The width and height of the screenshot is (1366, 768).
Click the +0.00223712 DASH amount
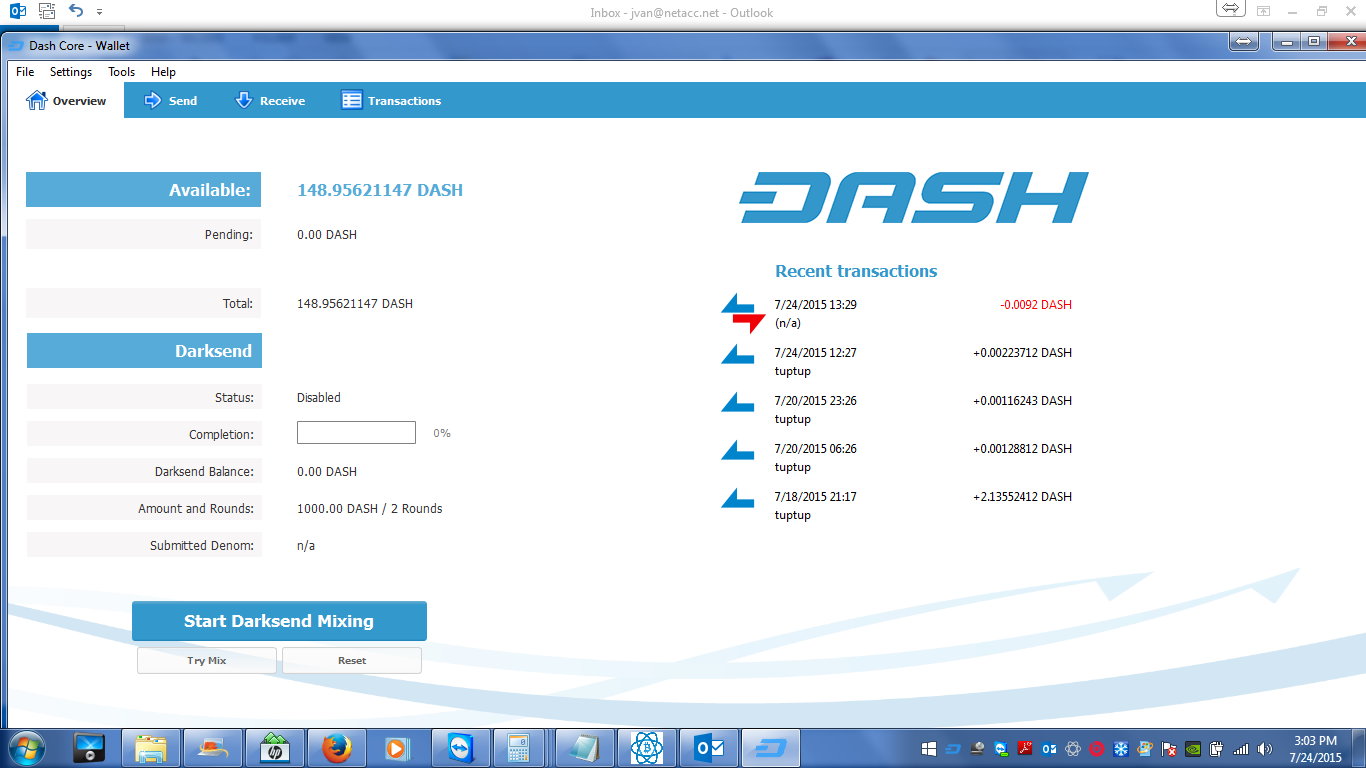[1022, 353]
